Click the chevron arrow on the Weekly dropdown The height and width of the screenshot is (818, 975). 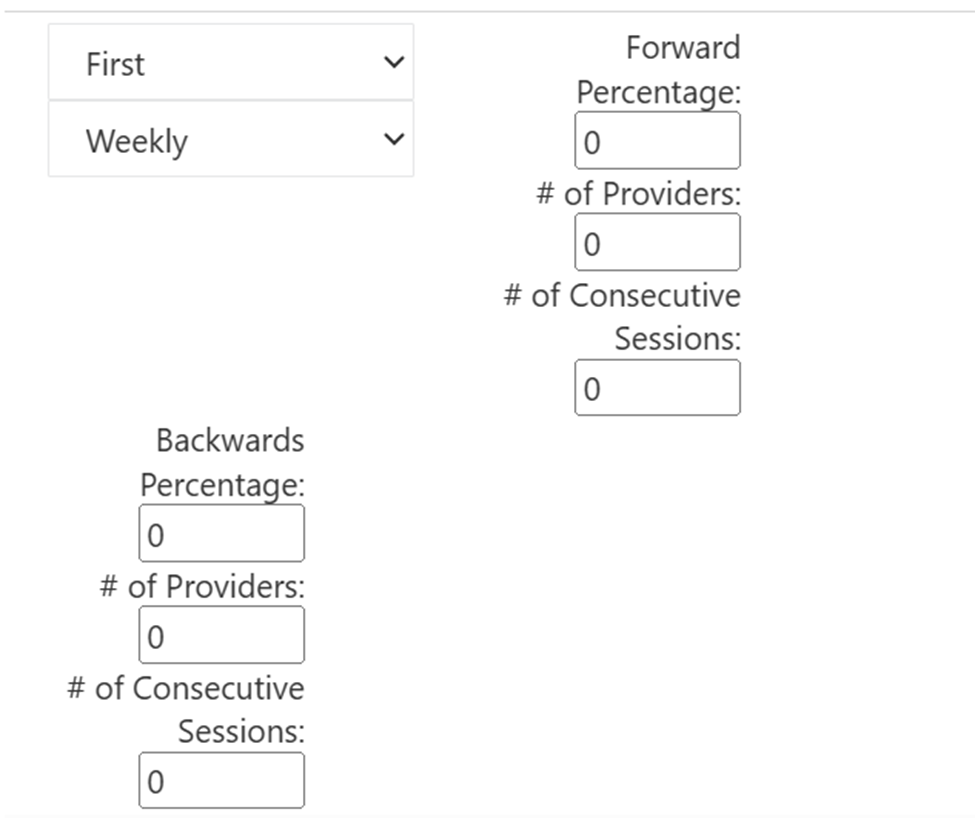pos(394,139)
